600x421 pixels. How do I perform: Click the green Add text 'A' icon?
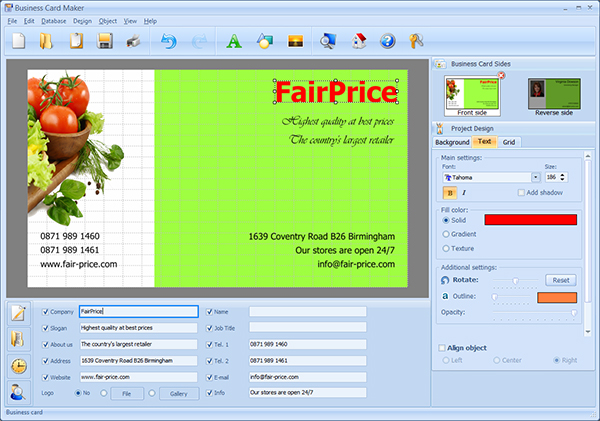(233, 42)
